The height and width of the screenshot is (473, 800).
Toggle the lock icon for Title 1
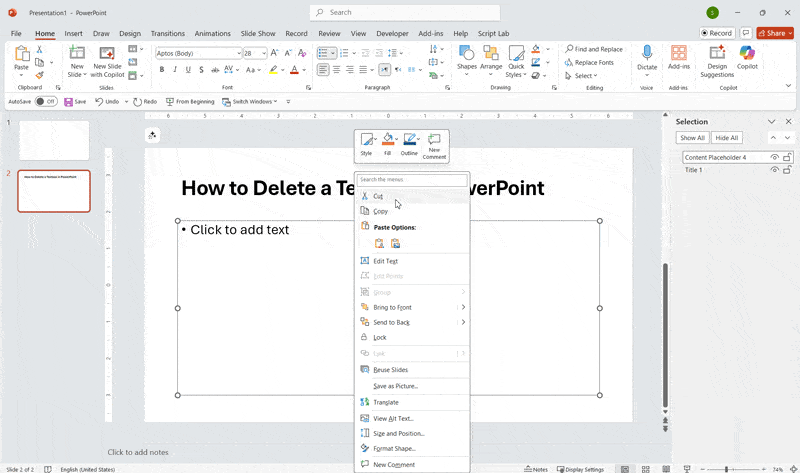pyautogui.click(x=787, y=170)
